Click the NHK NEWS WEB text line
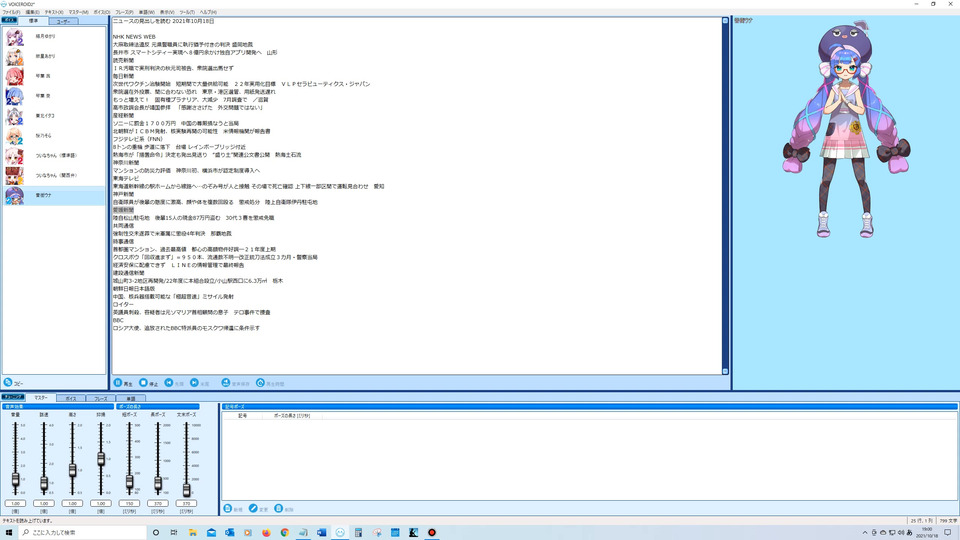The height and width of the screenshot is (540, 960). tap(134, 37)
